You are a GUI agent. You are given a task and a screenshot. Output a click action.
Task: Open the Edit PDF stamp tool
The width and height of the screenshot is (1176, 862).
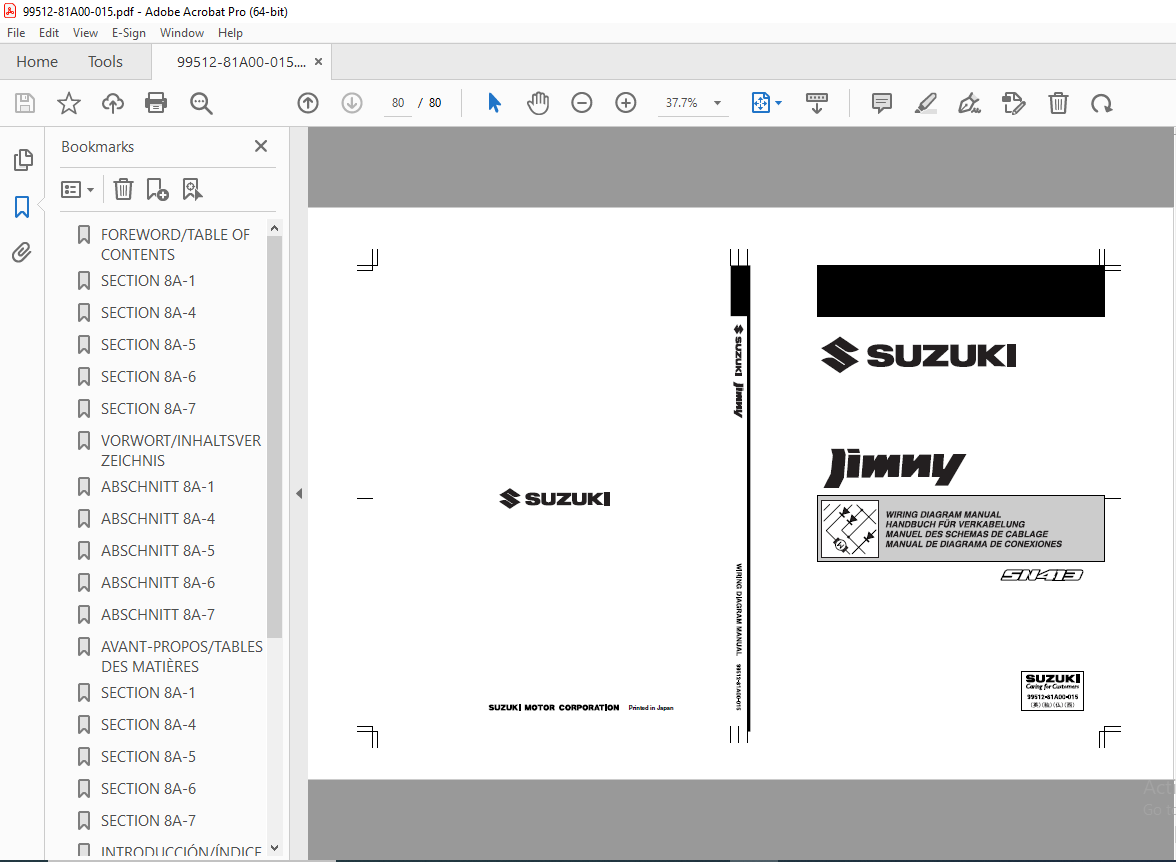[x=1013, y=103]
